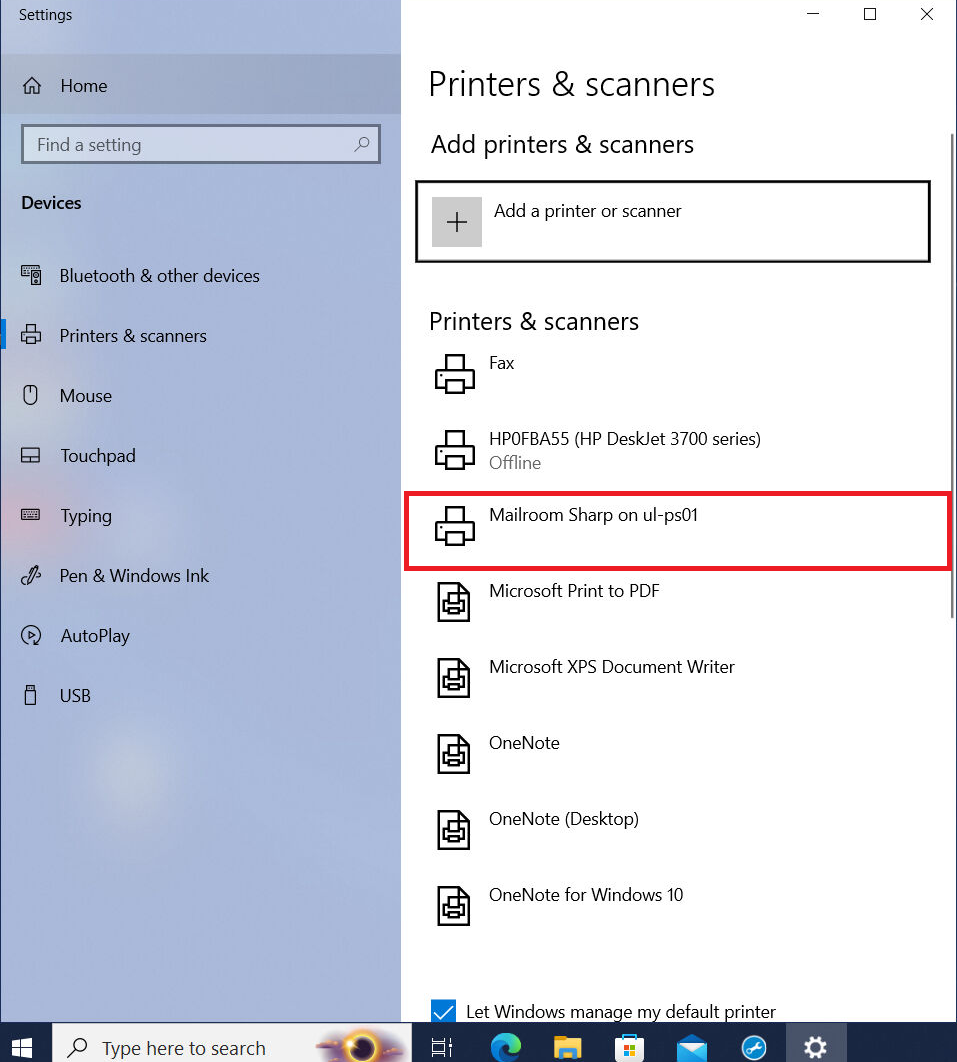This screenshot has height=1062, width=957.
Task: Click the icon left of OneNote, not Desktop or Windows 10
Action: pyautogui.click(x=453, y=754)
